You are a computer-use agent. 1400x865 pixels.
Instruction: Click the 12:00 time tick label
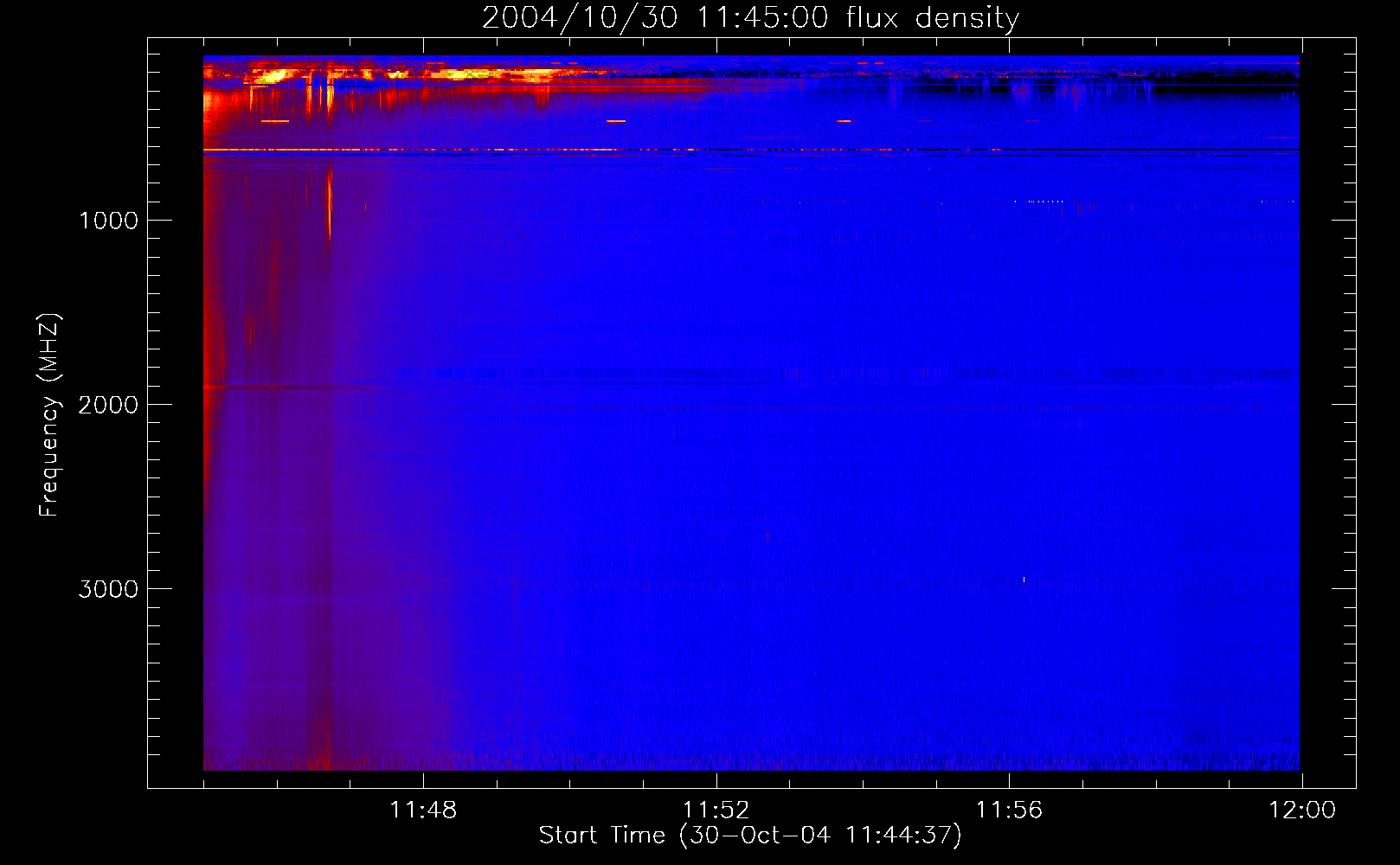tap(1302, 810)
